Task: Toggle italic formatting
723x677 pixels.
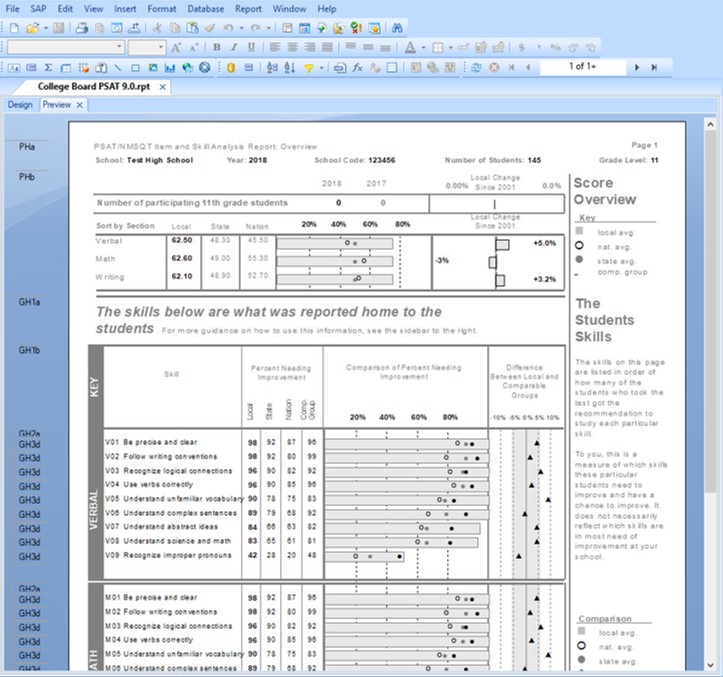Action: pyautogui.click(x=234, y=47)
